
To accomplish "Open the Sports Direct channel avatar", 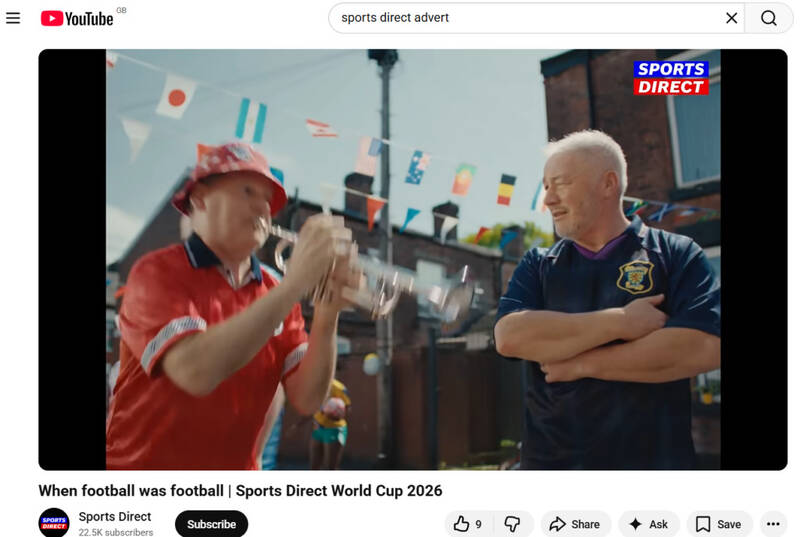I will pos(54,523).
